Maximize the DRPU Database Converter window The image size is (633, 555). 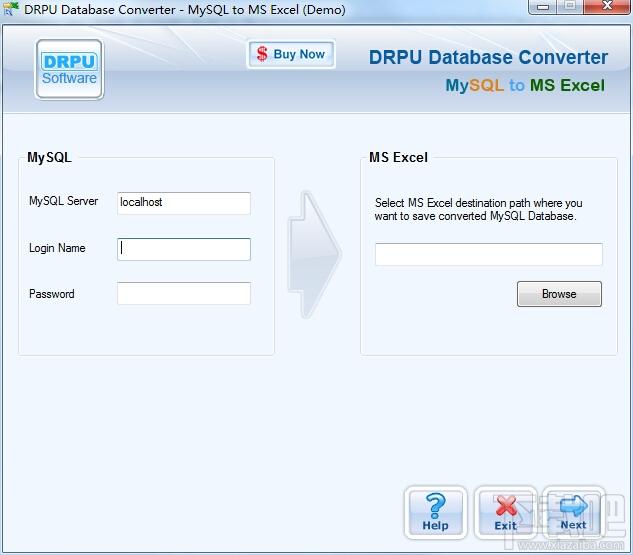[x=570, y=6]
